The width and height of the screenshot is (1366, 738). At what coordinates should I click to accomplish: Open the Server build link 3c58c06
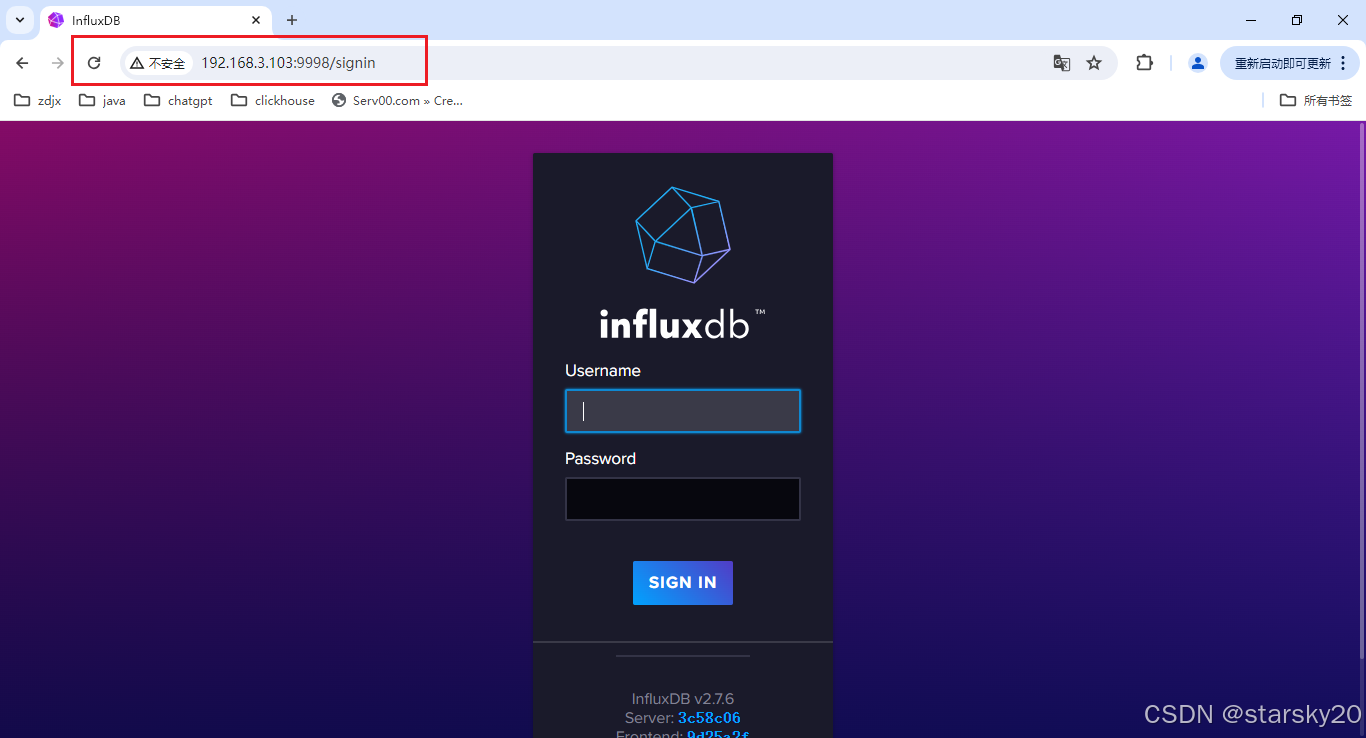[709, 717]
